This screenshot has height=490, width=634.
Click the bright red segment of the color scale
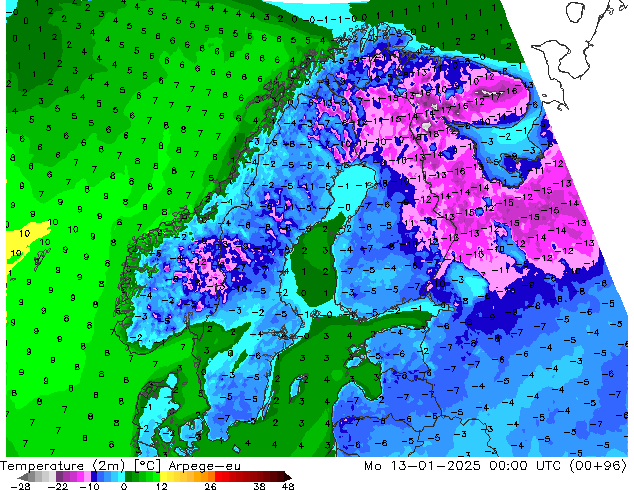pyautogui.click(x=218, y=476)
